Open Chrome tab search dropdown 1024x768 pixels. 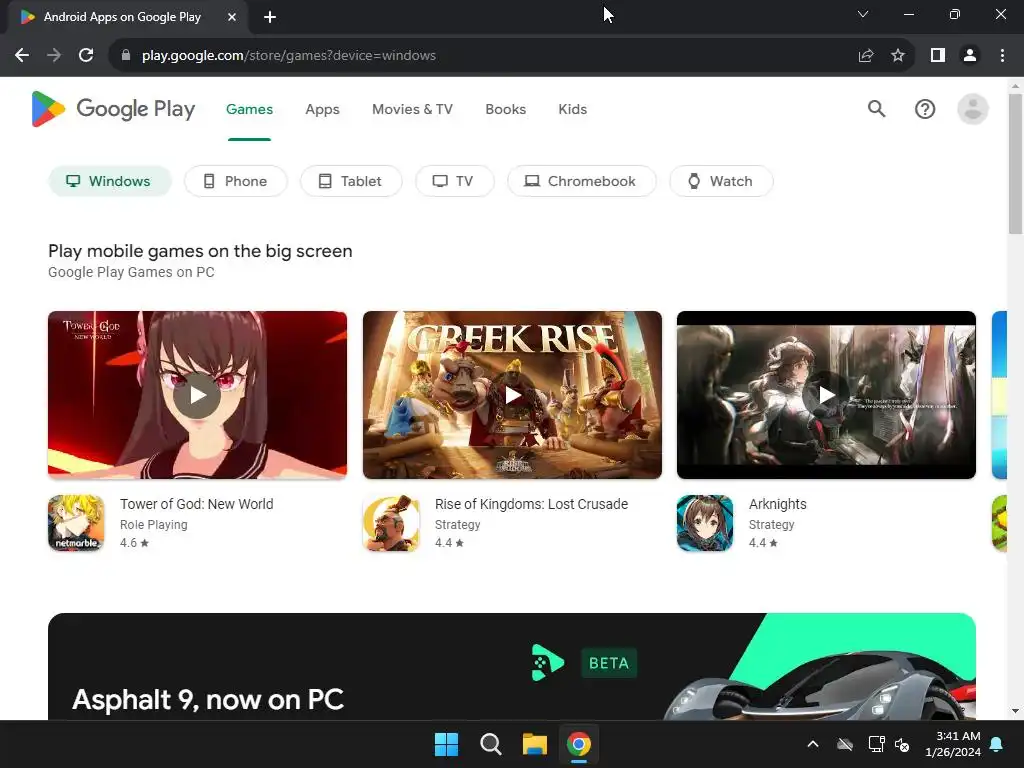point(863,14)
